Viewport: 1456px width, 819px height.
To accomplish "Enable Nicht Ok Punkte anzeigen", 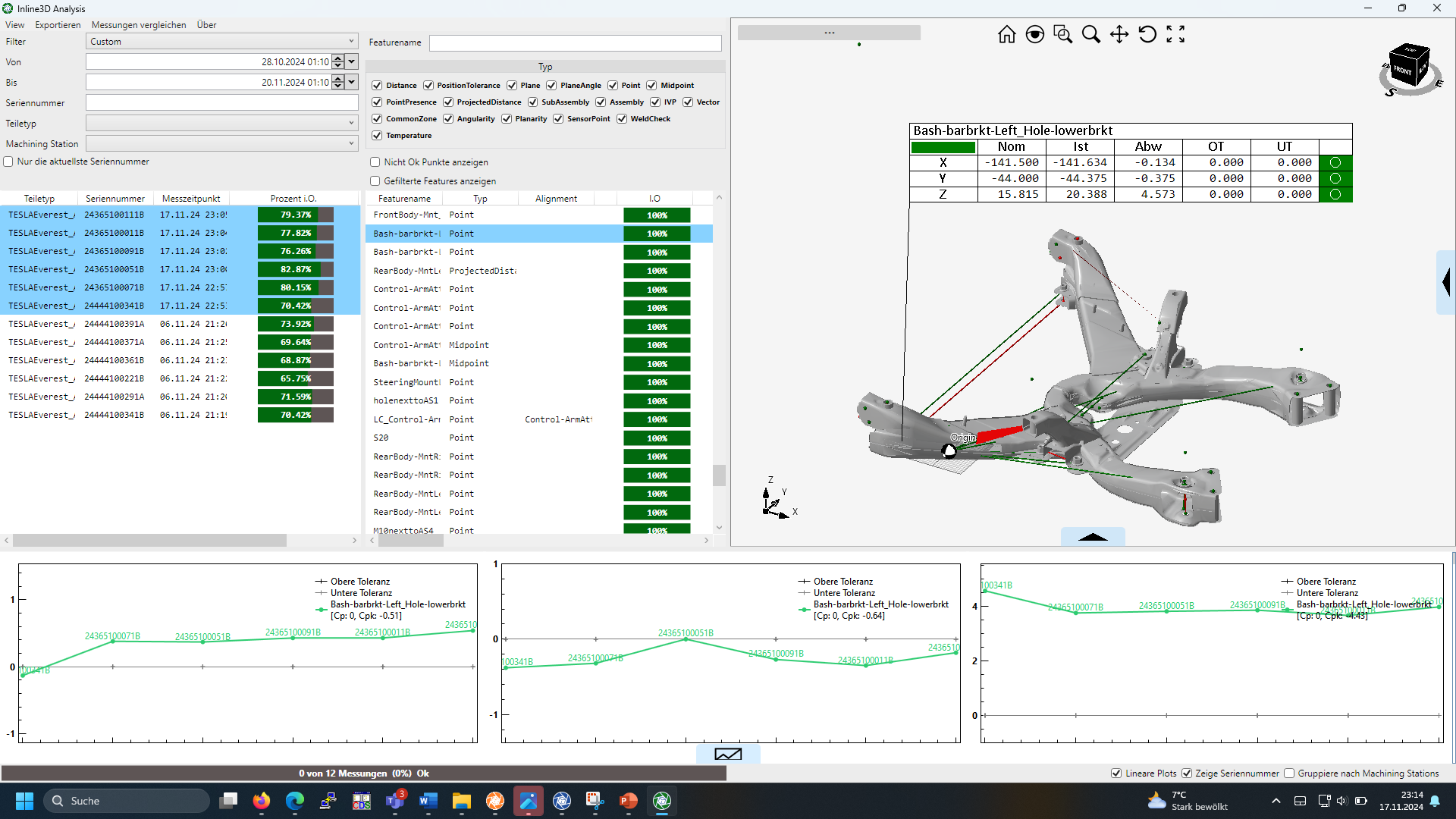I will point(375,162).
